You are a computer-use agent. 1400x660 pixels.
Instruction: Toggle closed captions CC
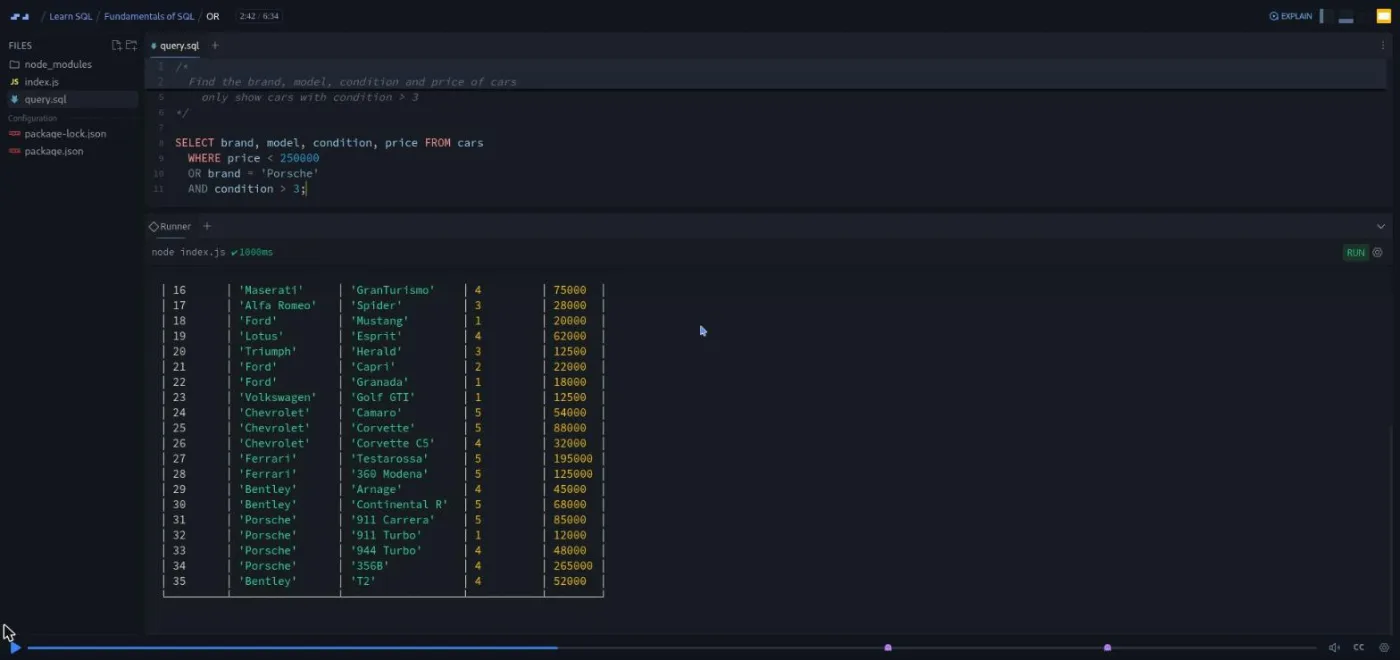point(1359,648)
